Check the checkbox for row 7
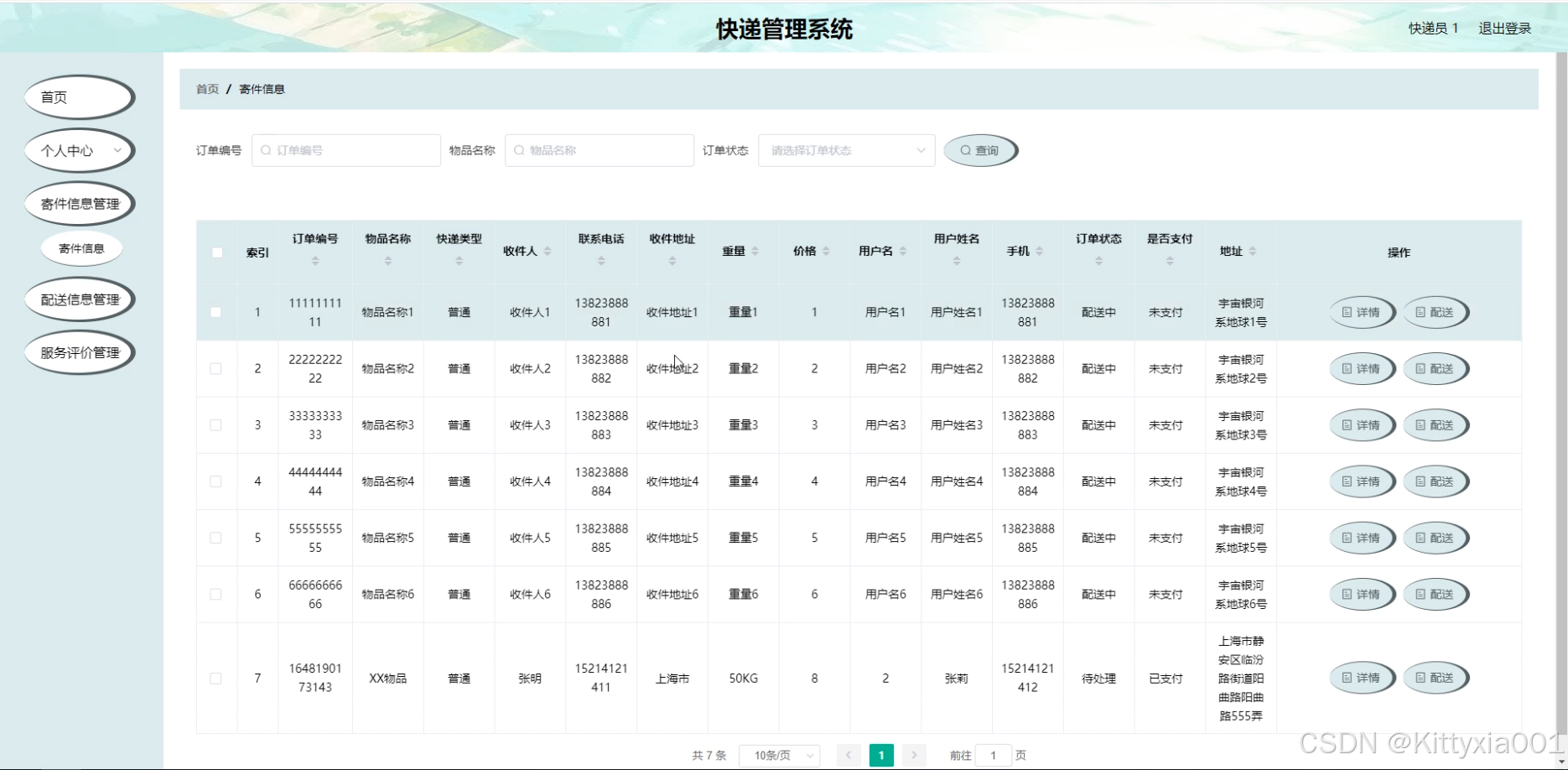1568x770 pixels. [x=215, y=678]
